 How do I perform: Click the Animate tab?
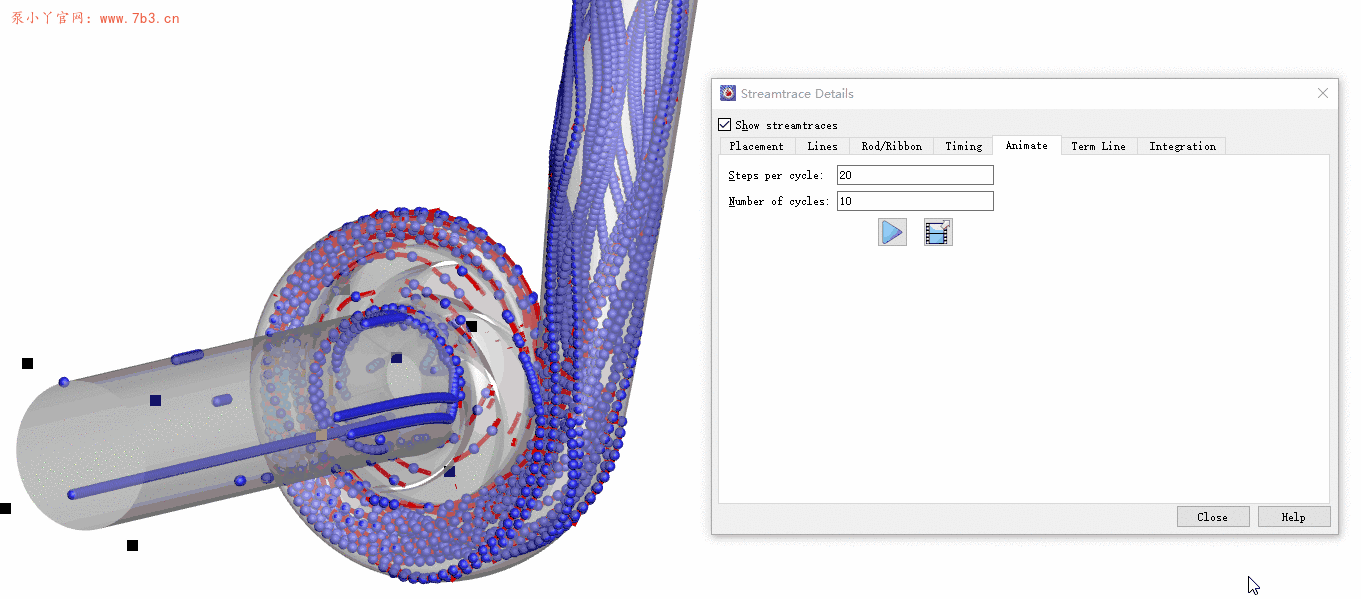pyautogui.click(x=1026, y=146)
